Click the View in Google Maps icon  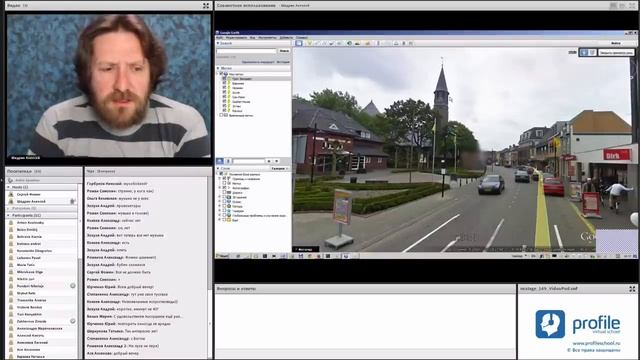click(411, 43)
